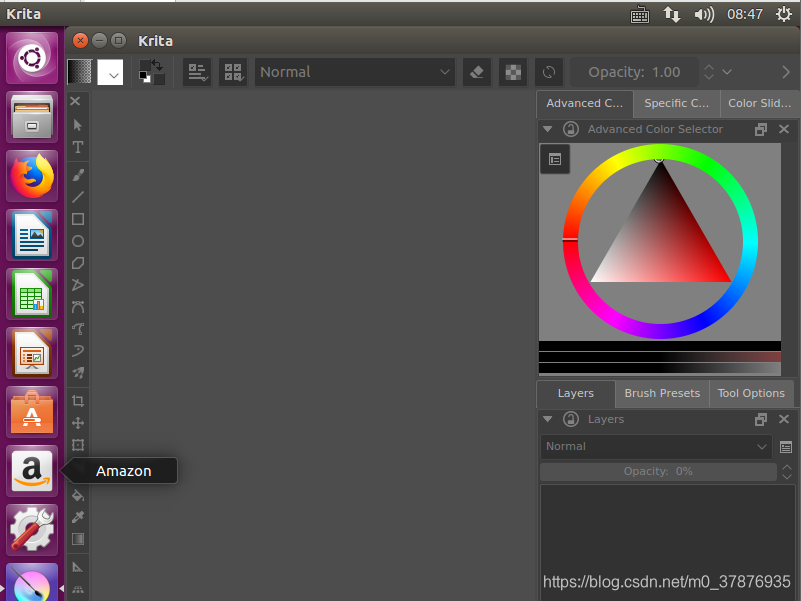Screen dimensions: 801x601
Task: Open the Normal blending mode dropdown in toolbar
Action: [x=355, y=72]
